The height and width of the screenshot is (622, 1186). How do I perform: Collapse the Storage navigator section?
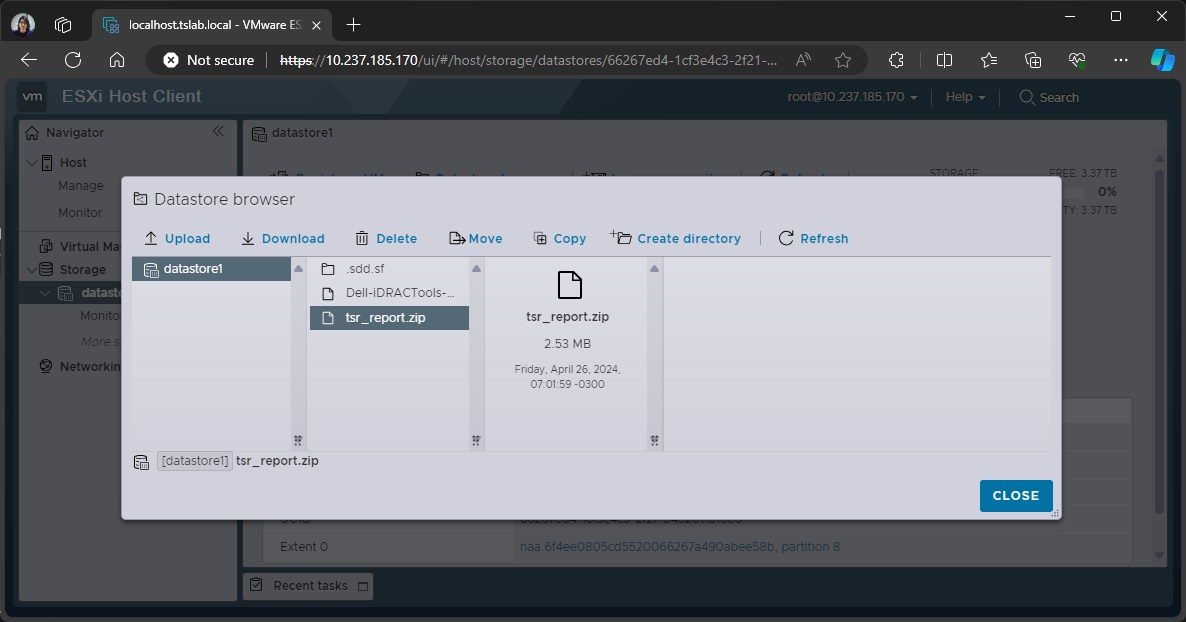[31, 269]
